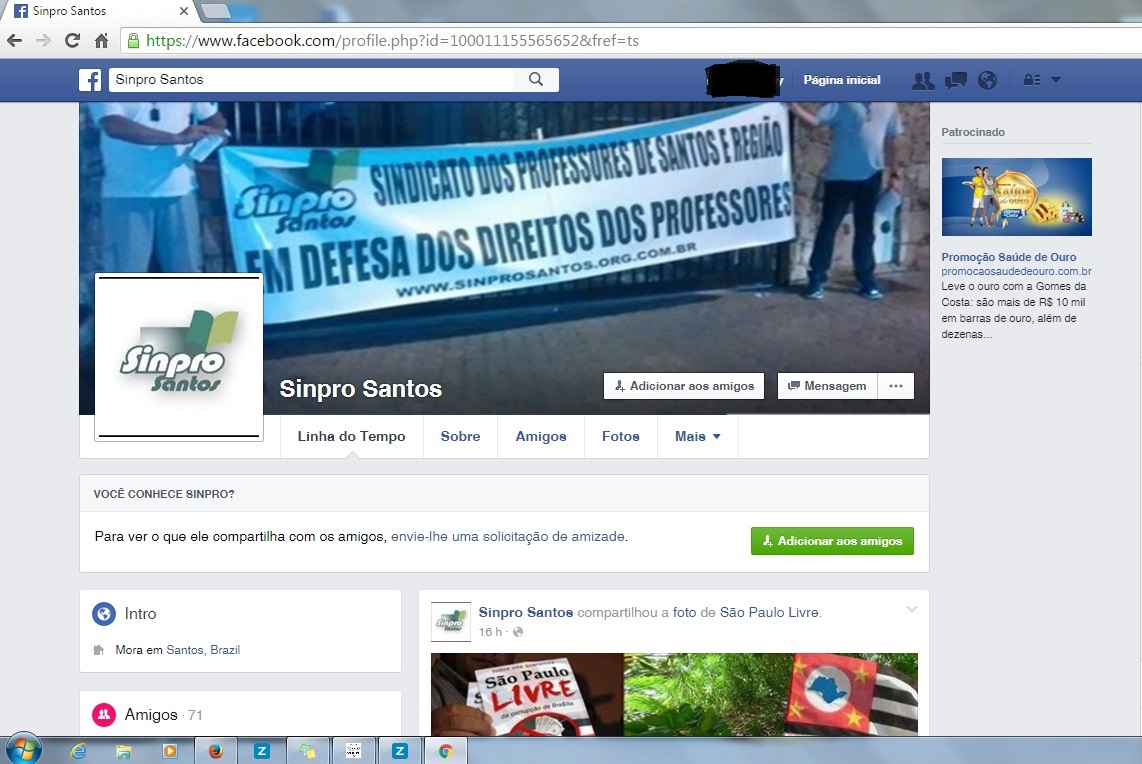The image size is (1142, 764).
Task: Click the pink Amigos icon
Action: pyautogui.click(x=104, y=714)
